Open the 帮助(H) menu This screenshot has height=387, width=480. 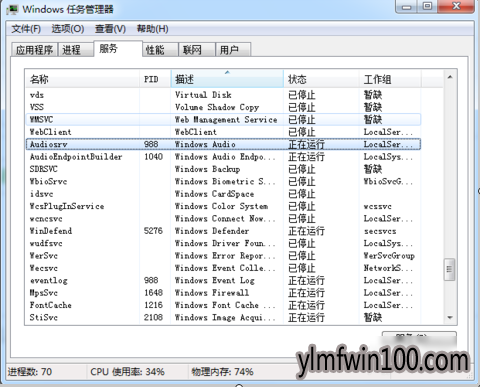pyautogui.click(x=153, y=29)
